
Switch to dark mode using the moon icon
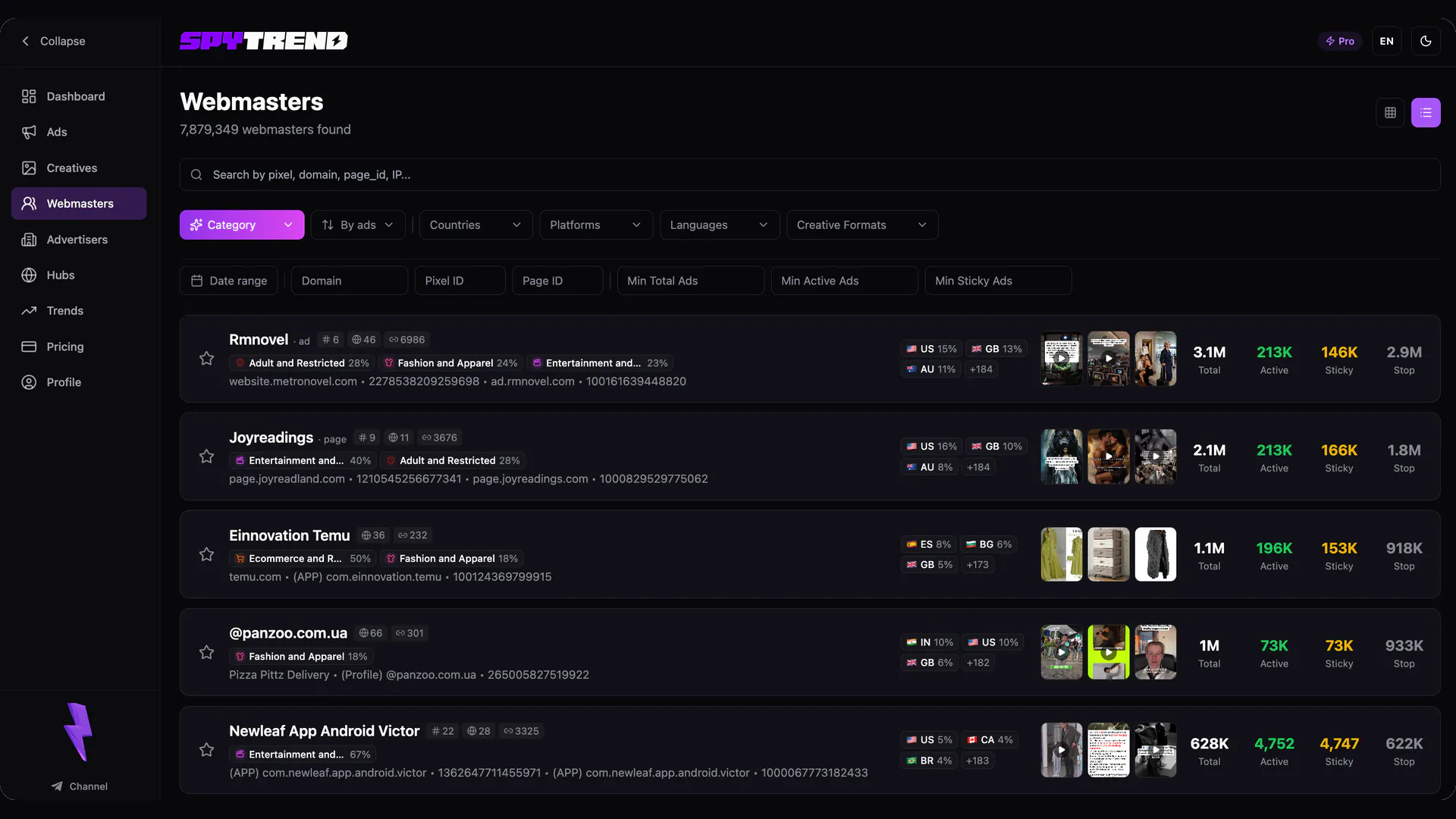[1426, 41]
